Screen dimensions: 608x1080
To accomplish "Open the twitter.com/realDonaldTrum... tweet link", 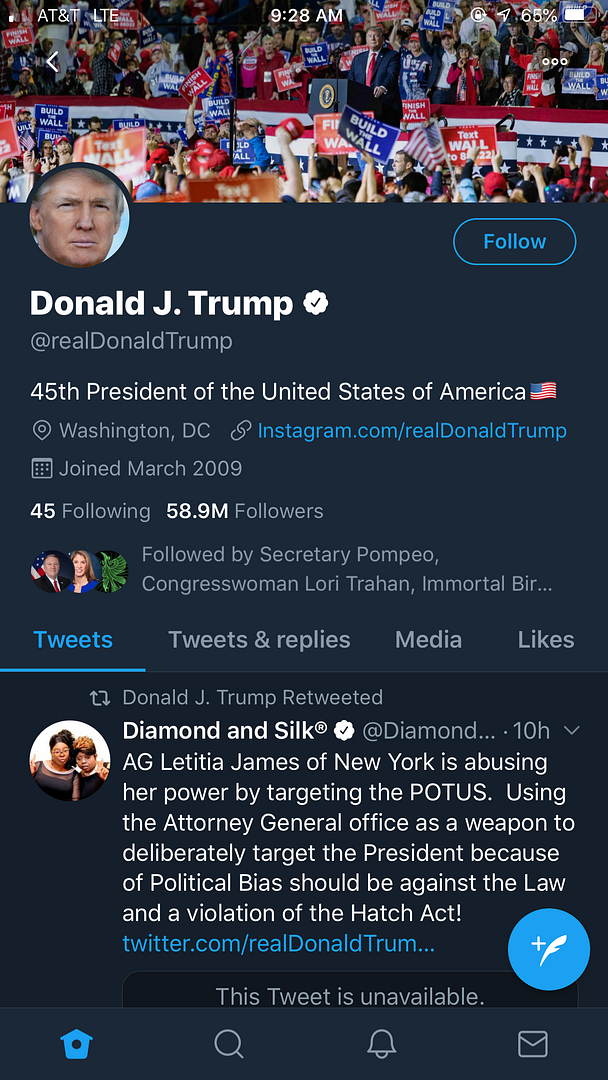I will 278,944.
